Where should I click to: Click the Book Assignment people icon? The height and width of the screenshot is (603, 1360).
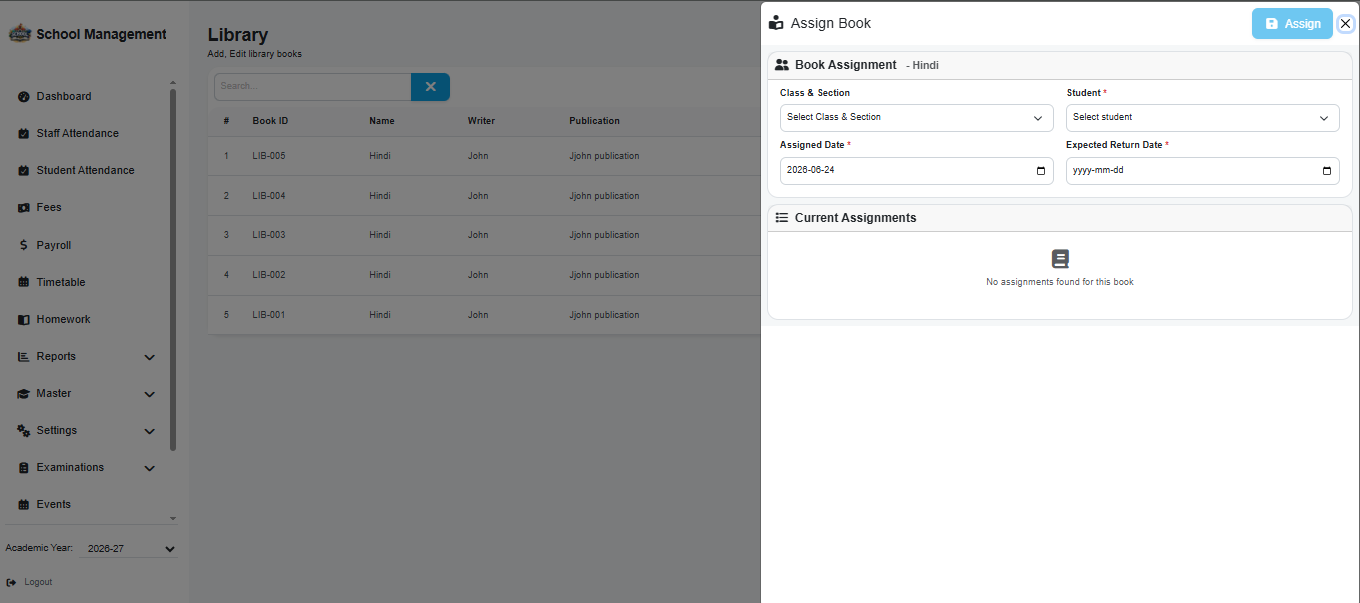(782, 65)
